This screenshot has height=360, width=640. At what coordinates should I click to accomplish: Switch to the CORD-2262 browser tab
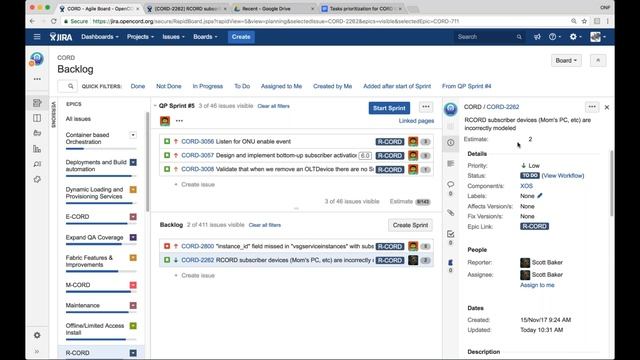[x=187, y=9]
